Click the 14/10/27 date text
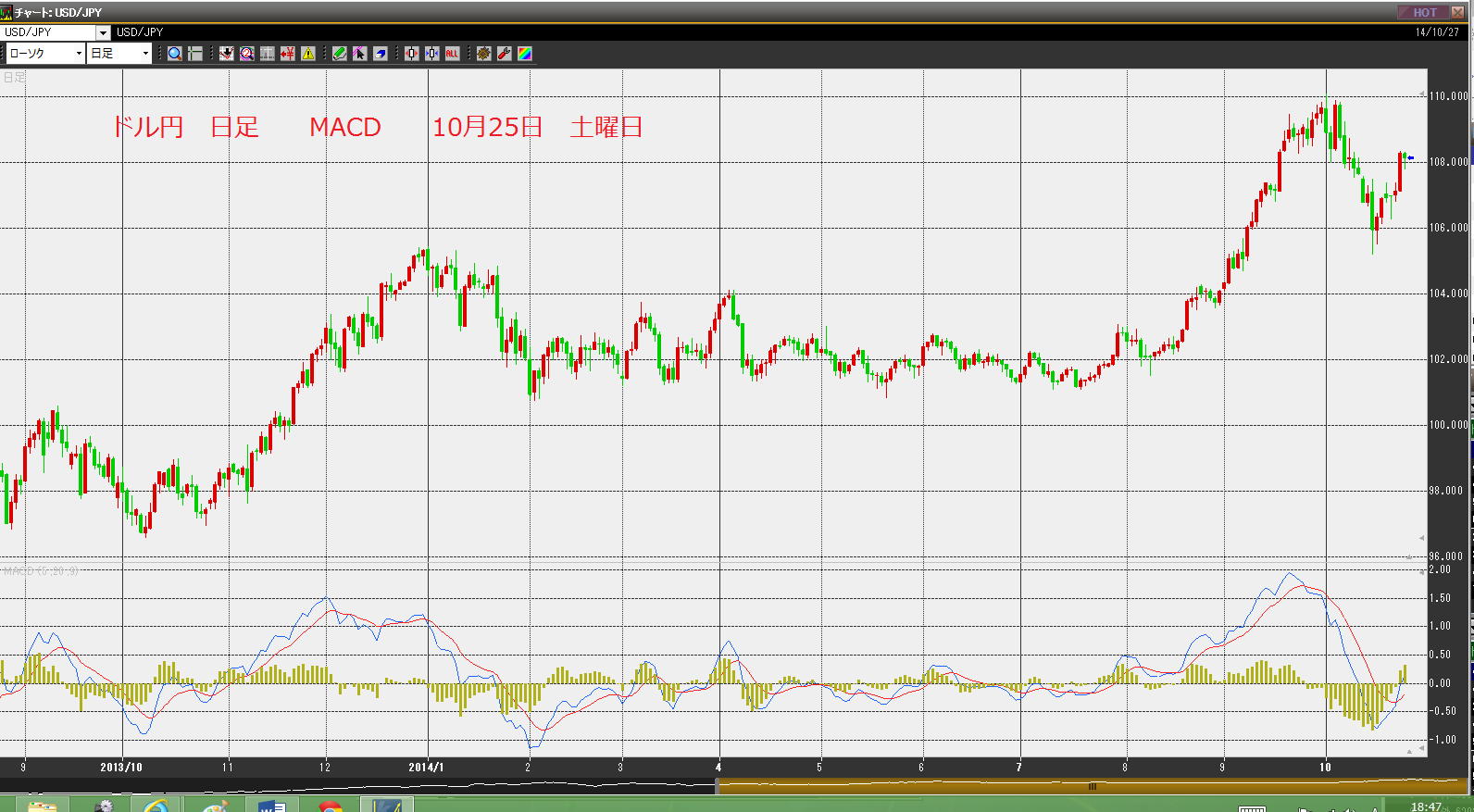The height and width of the screenshot is (812, 1474). point(1437,32)
